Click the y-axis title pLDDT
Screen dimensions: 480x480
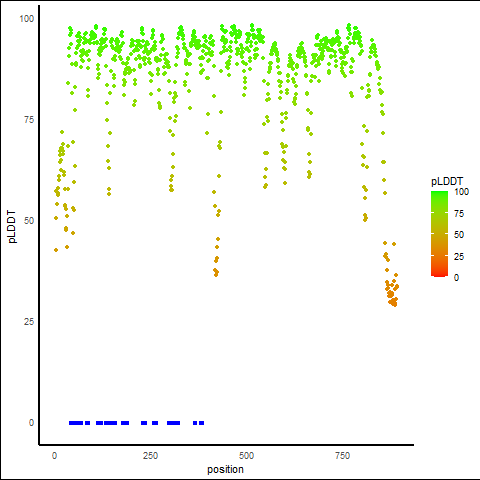[x=12, y=227]
